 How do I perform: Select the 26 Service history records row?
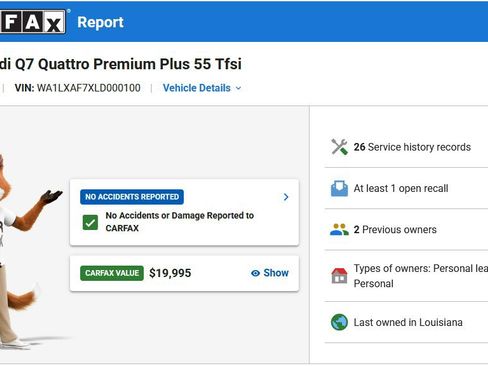pyautogui.click(x=406, y=147)
